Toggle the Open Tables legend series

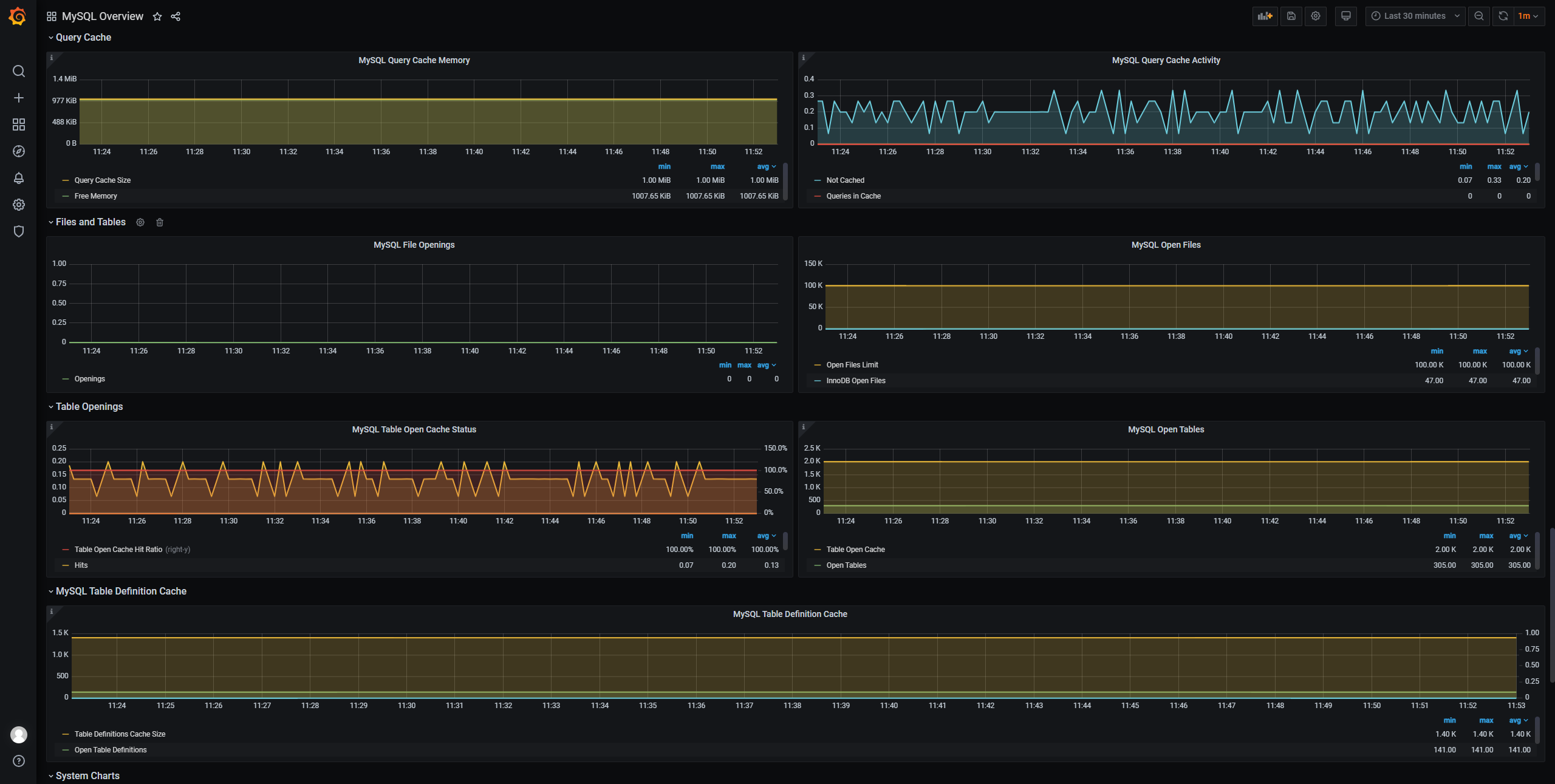pyautogui.click(x=846, y=565)
